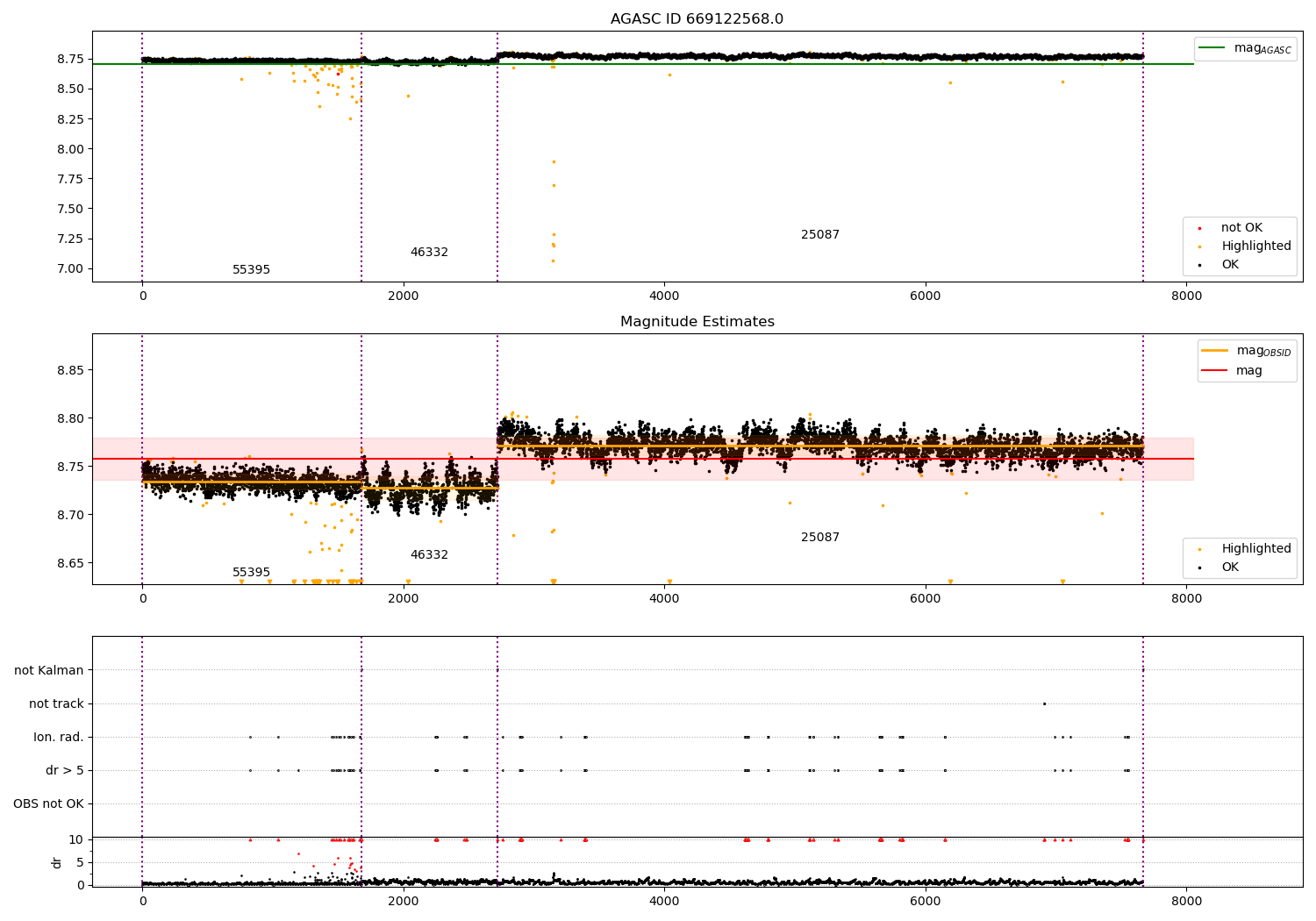
Task: Click the red mag legend line swatch
Action: click(x=1214, y=371)
